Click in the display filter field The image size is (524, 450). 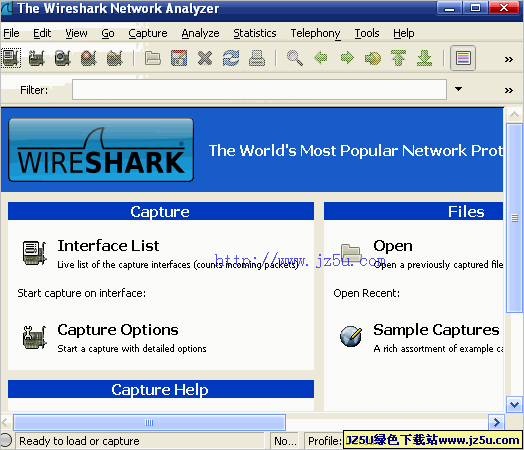[x=259, y=90]
